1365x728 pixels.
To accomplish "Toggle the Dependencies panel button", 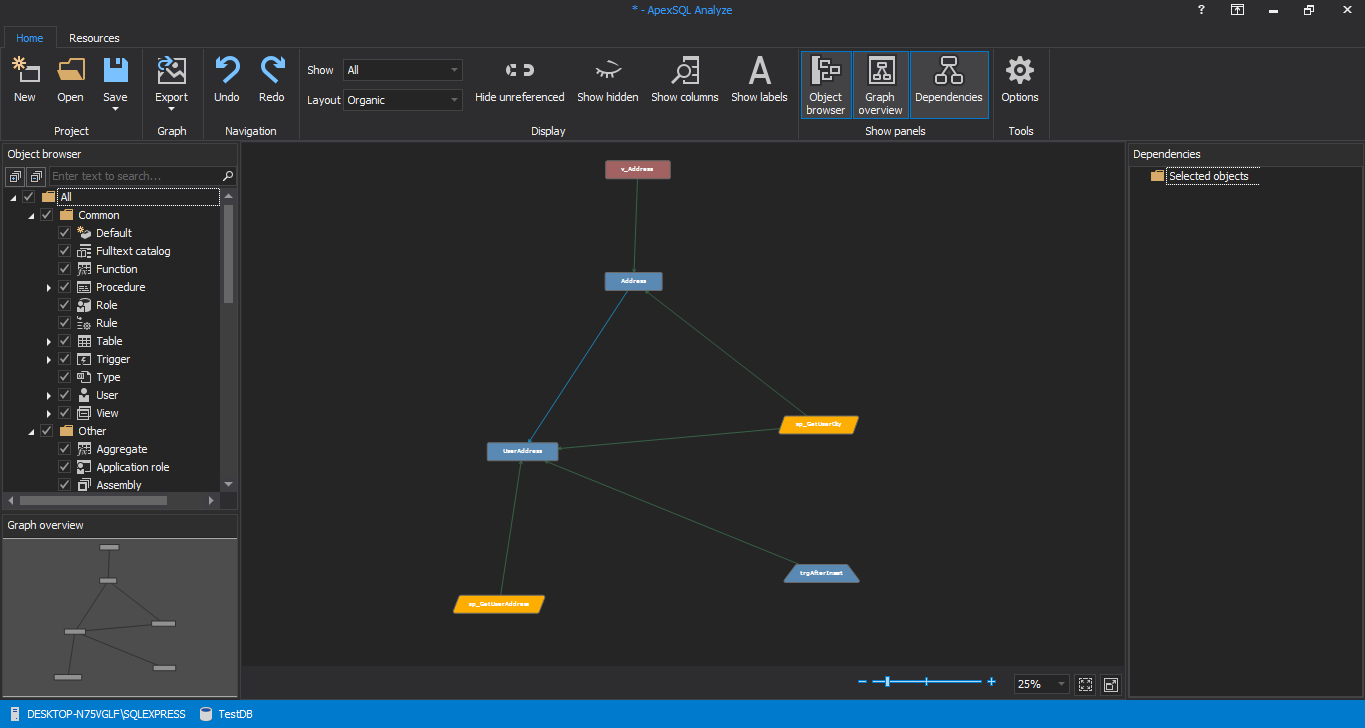I will (x=948, y=85).
